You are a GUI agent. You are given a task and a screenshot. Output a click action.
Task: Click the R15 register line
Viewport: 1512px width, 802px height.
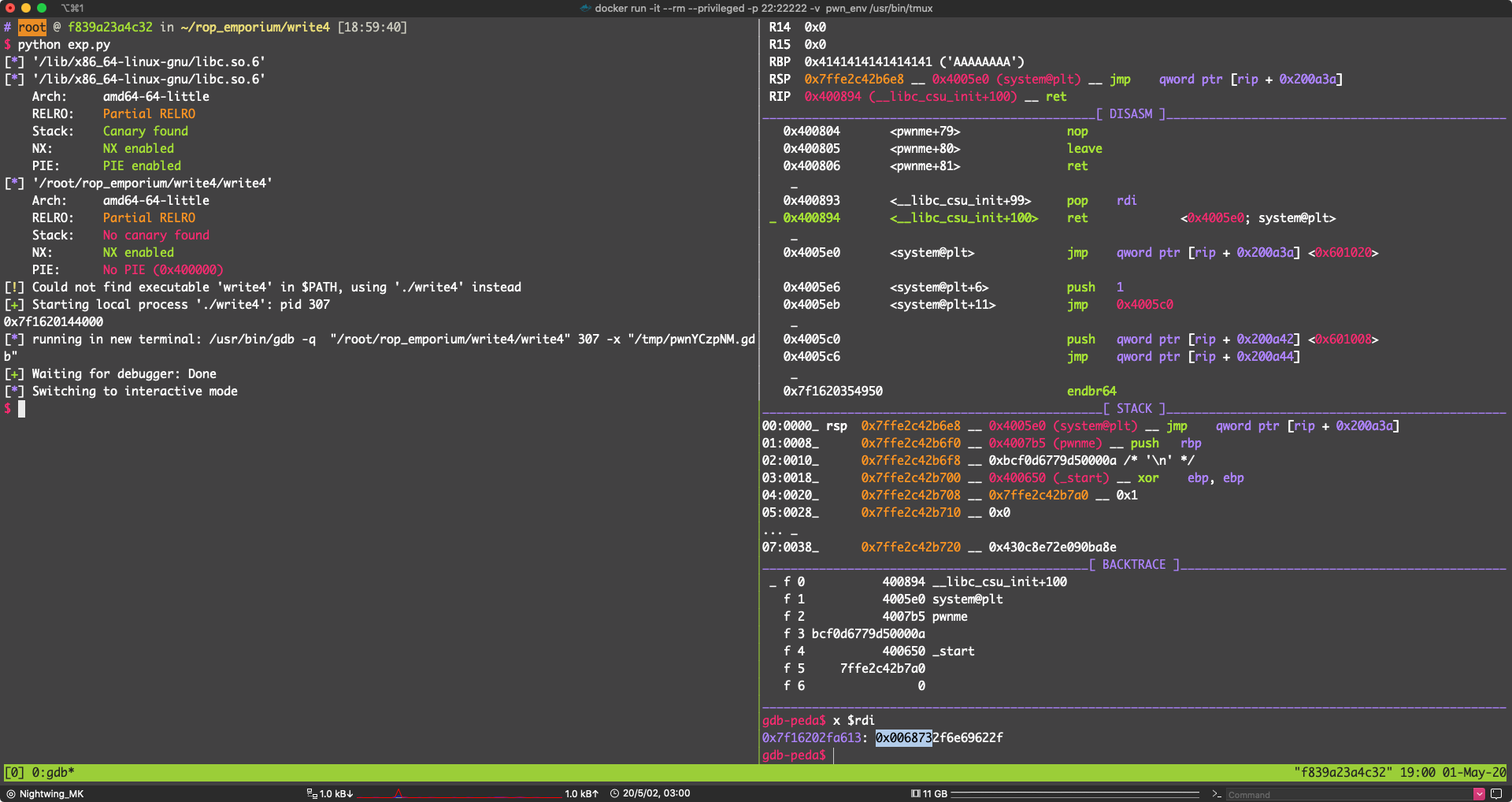(797, 44)
